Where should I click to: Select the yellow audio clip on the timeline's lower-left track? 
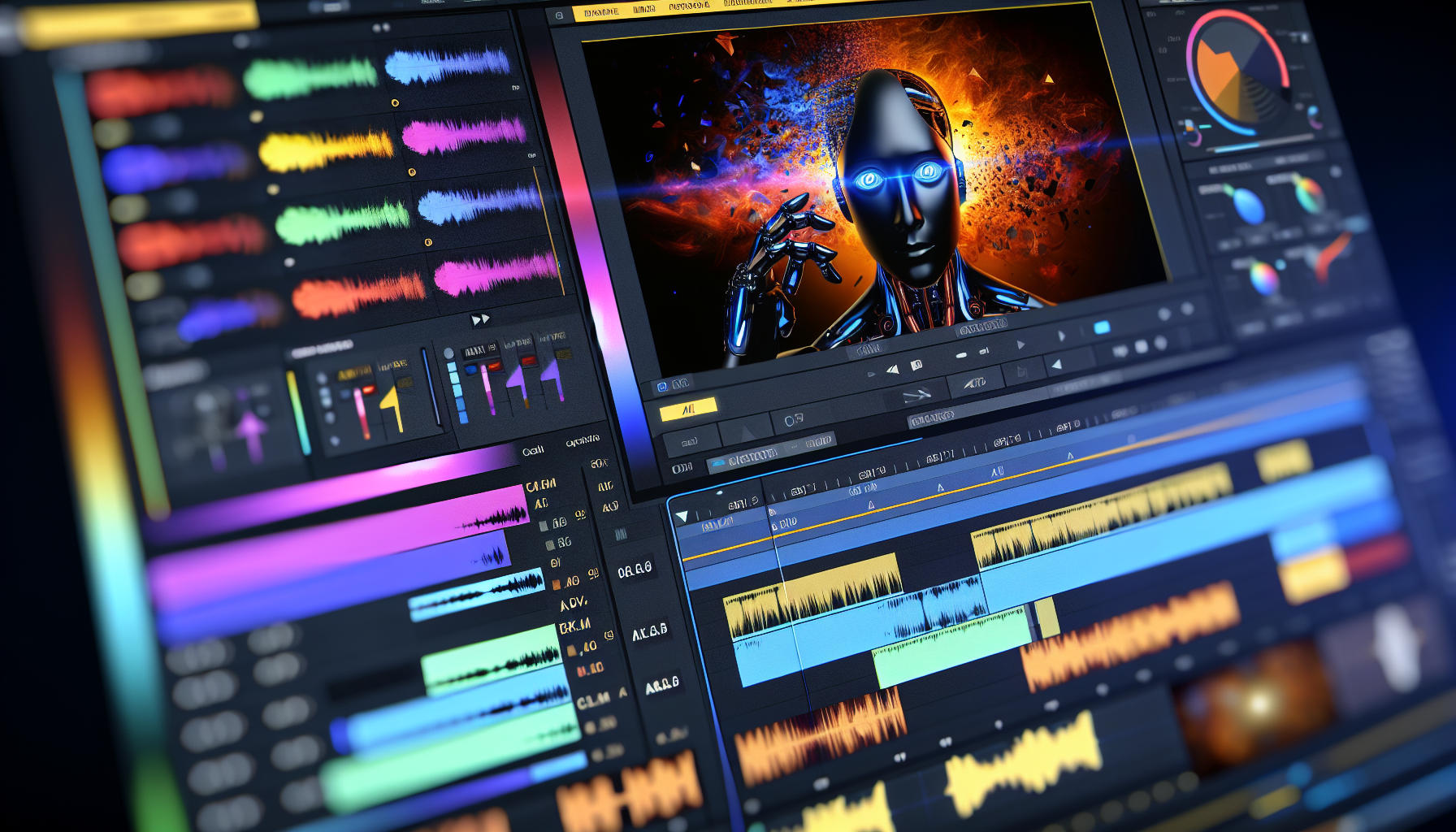pos(812,596)
